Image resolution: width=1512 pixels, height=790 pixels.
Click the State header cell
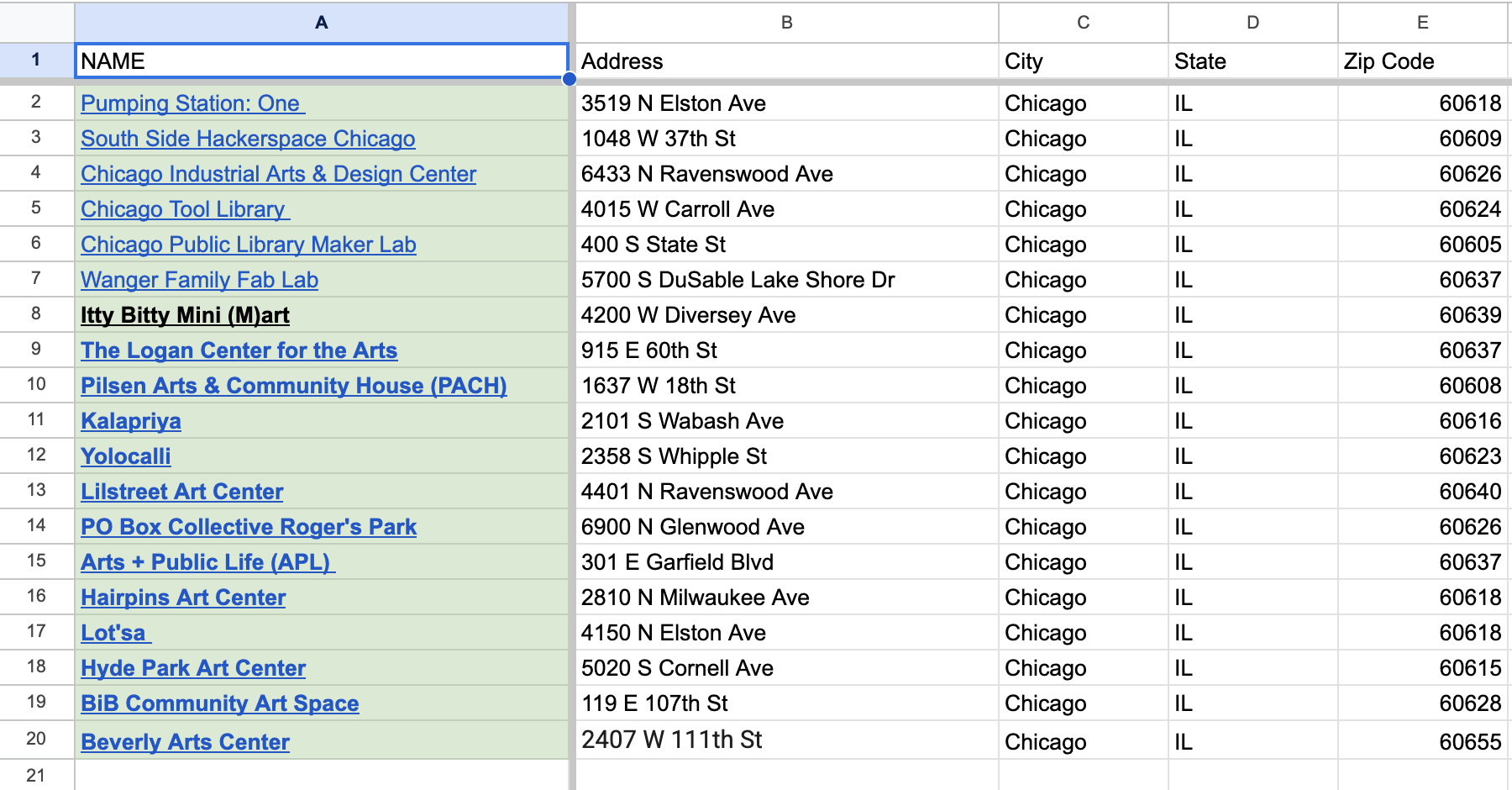click(1253, 61)
